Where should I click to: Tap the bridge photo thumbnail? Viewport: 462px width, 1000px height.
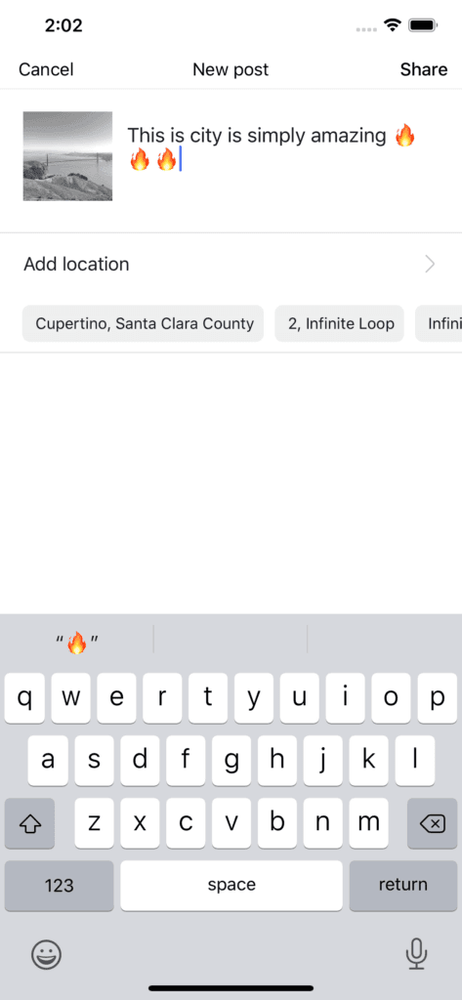pyautogui.click(x=68, y=156)
